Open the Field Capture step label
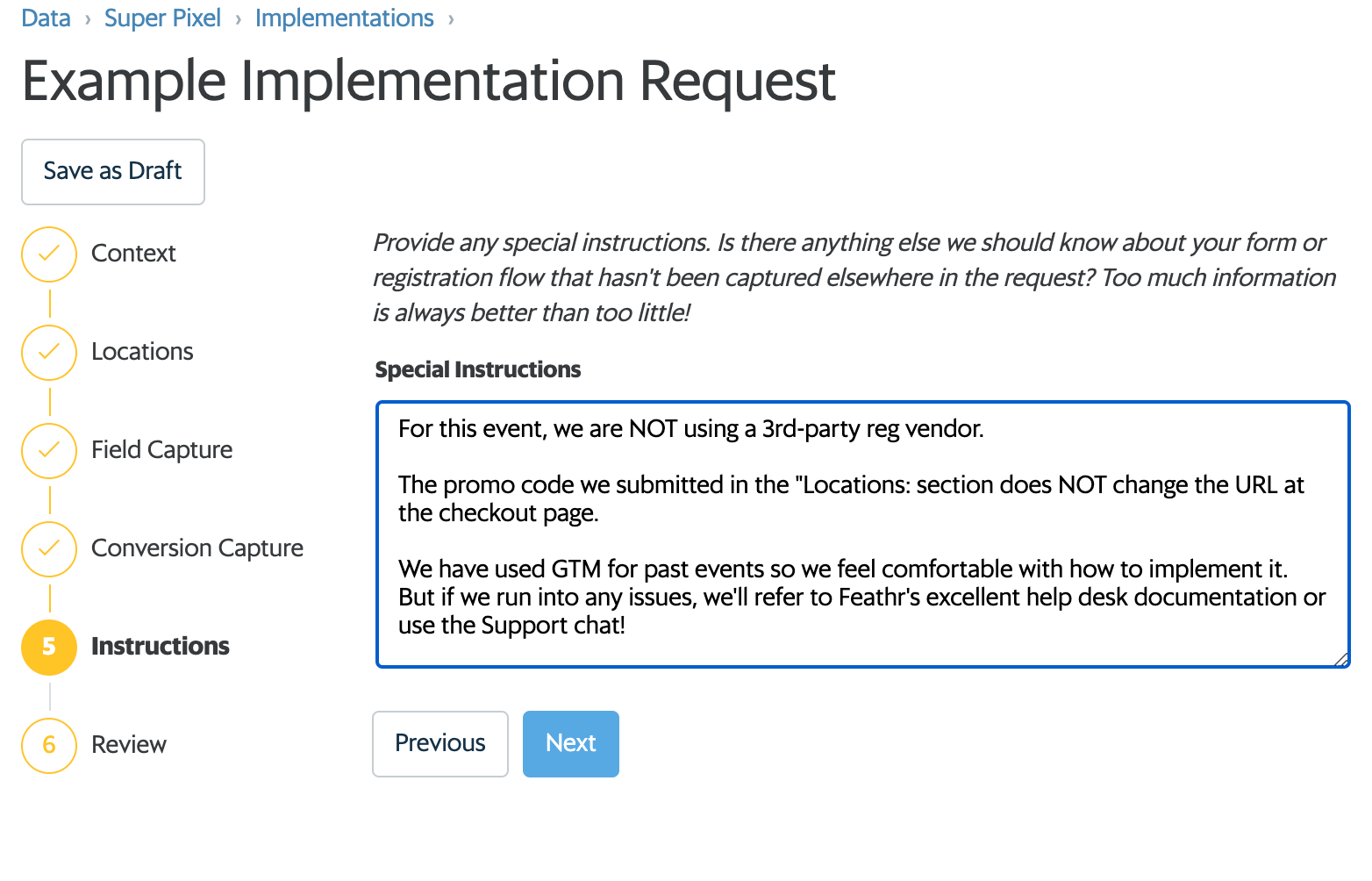 [162, 450]
